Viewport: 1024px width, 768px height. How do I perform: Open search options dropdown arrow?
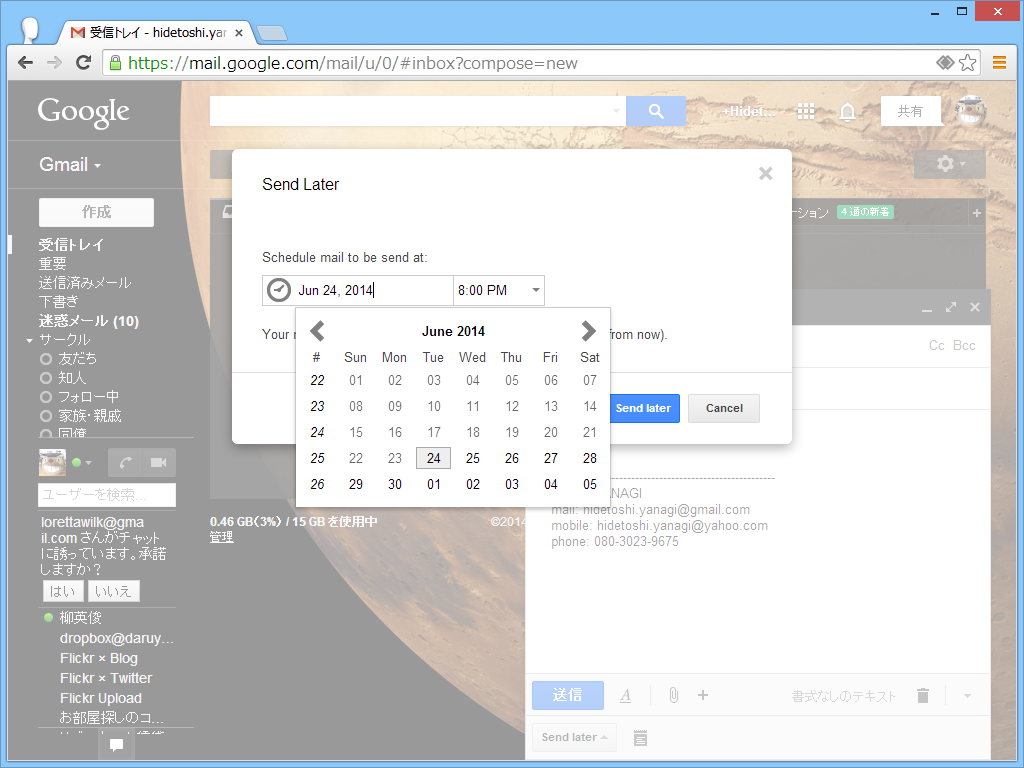click(616, 111)
